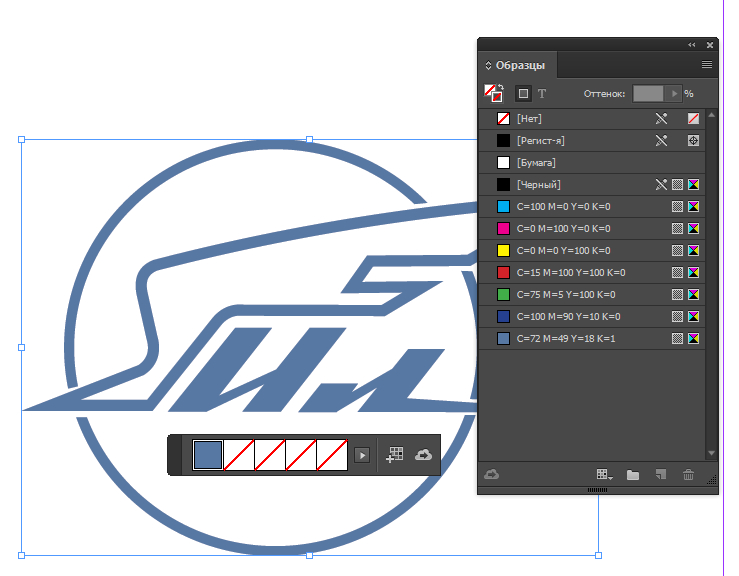Image resolution: width=739 pixels, height=576 pixels.
Task: Select the C=75 M=5 Y=100 K=0 green swatch
Action: (x=591, y=295)
